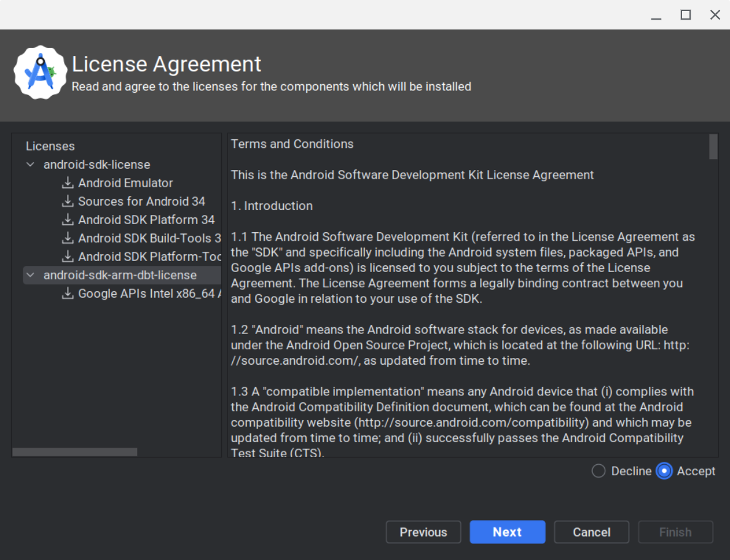Go to the Next wizard step
This screenshot has width=730, height=560.
[x=507, y=532]
